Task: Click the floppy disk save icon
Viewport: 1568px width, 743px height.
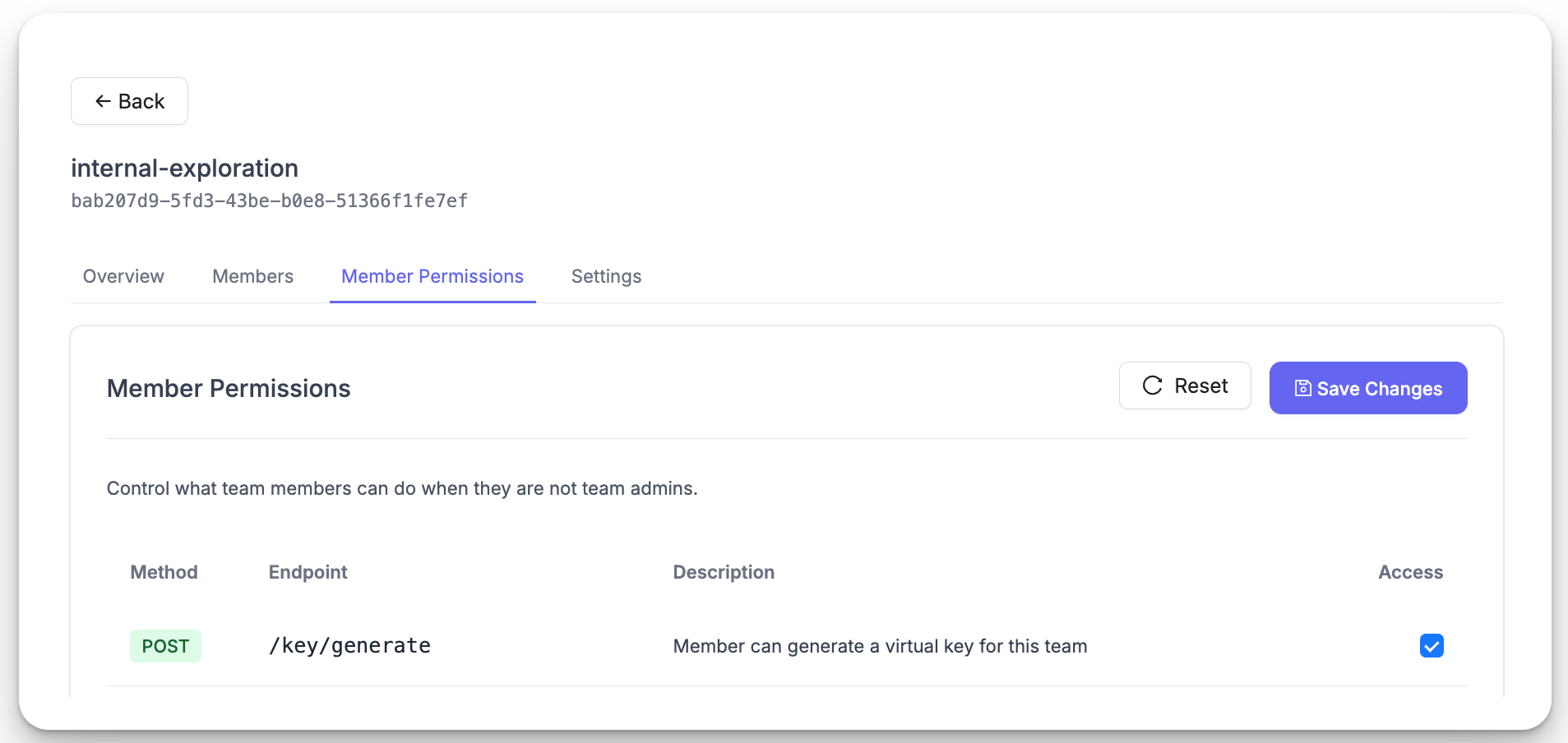Action: pyautogui.click(x=1302, y=388)
